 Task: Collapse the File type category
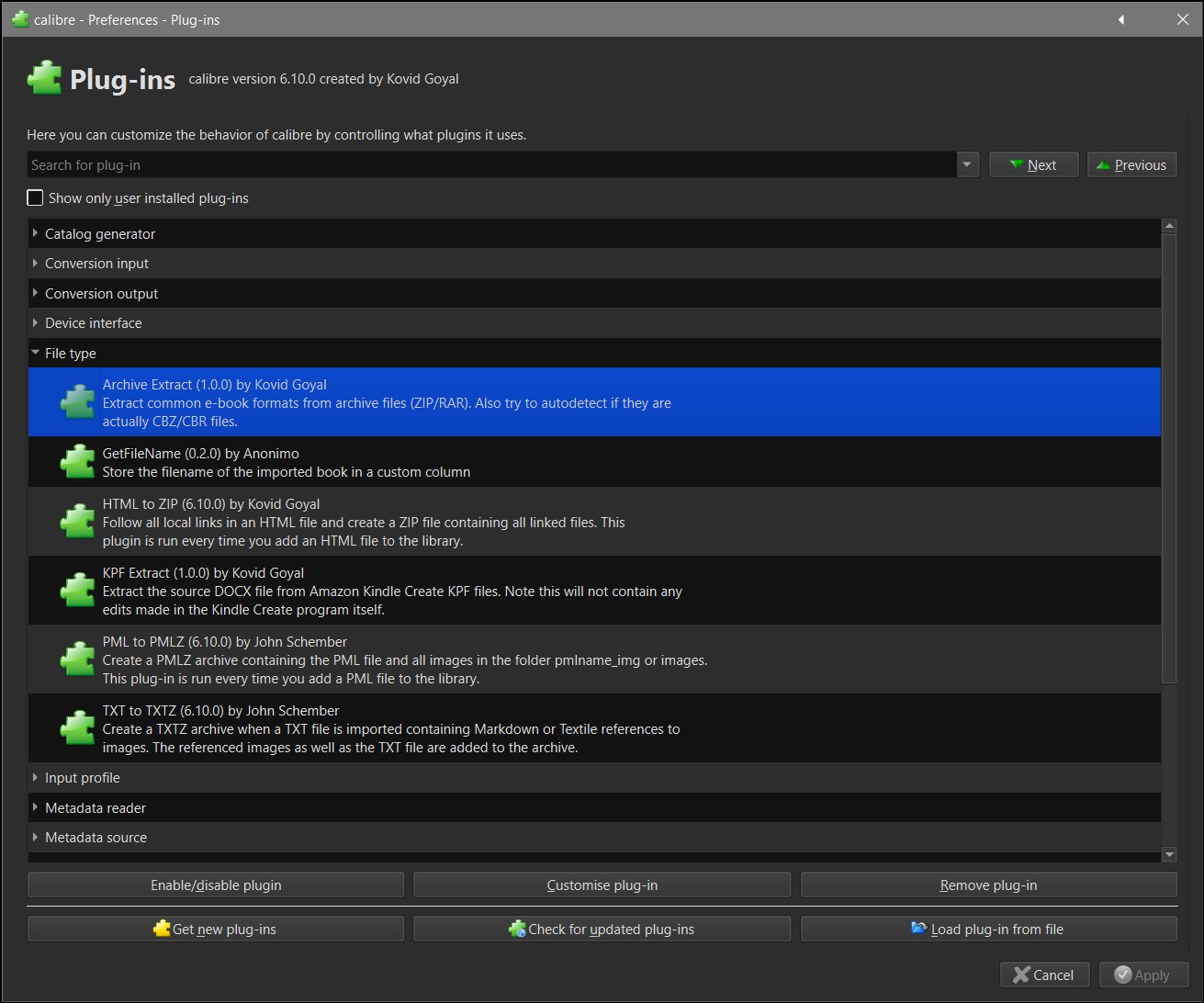pos(35,353)
